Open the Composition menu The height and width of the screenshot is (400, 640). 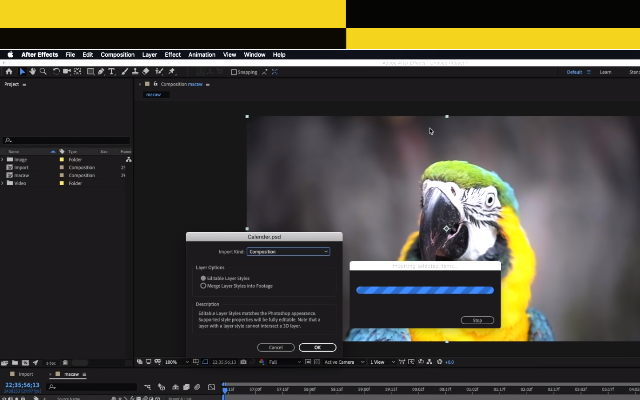click(117, 55)
